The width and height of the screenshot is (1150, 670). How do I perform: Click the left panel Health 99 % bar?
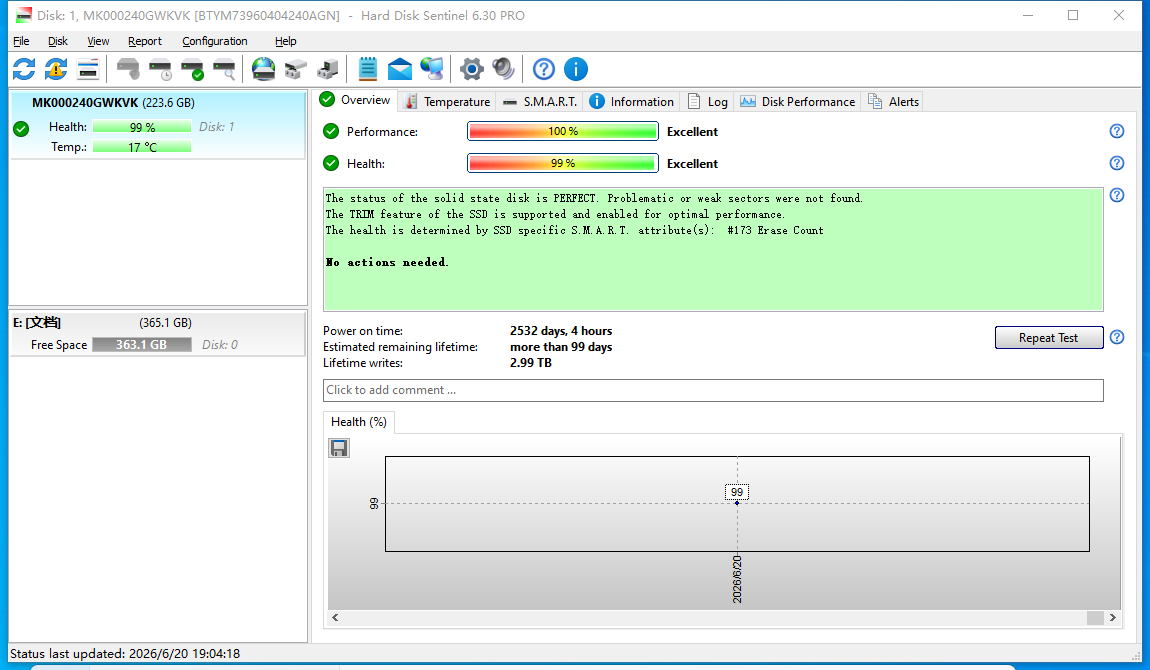pyautogui.click(x=142, y=127)
